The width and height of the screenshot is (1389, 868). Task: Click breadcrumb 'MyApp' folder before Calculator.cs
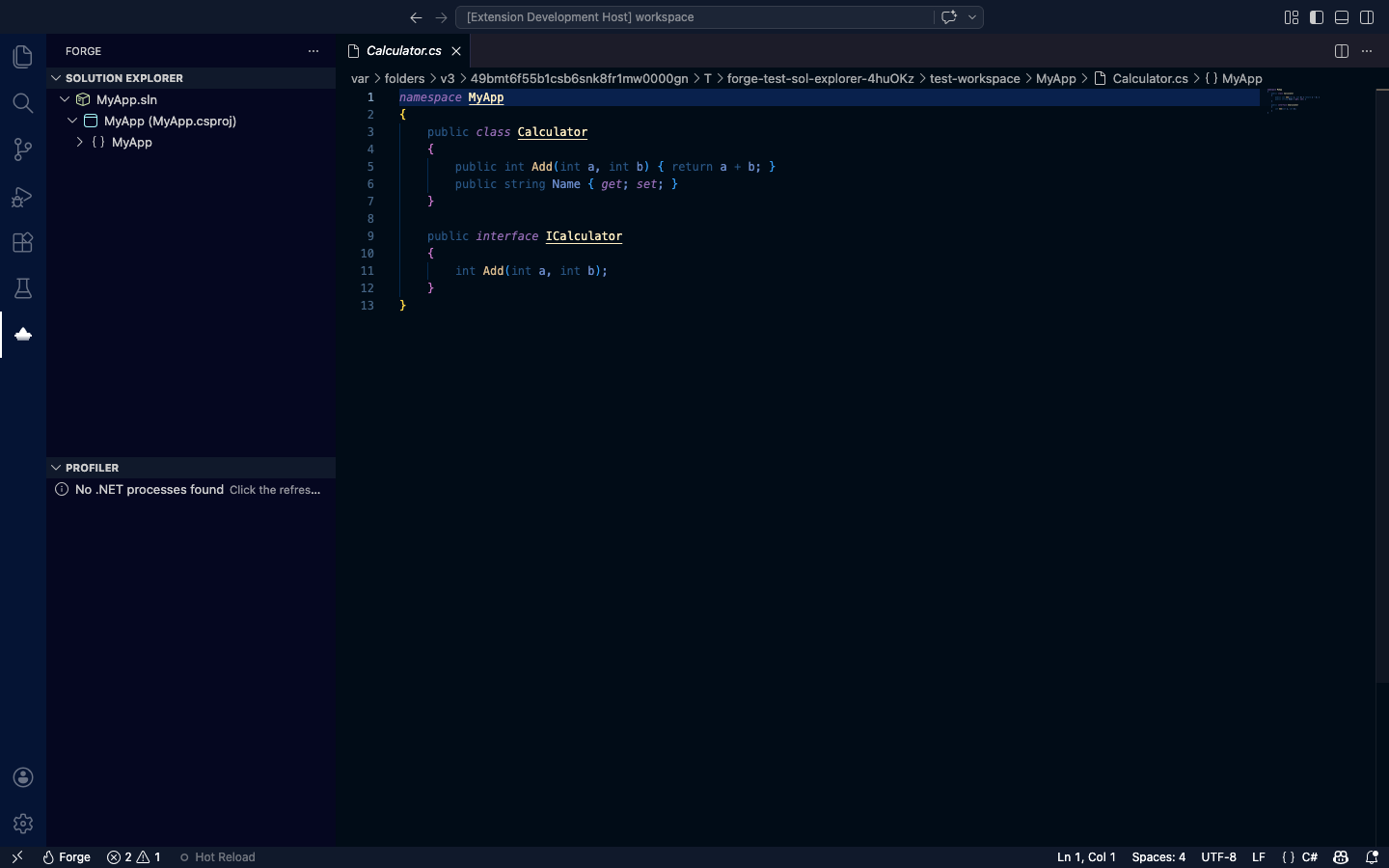coord(1055,79)
